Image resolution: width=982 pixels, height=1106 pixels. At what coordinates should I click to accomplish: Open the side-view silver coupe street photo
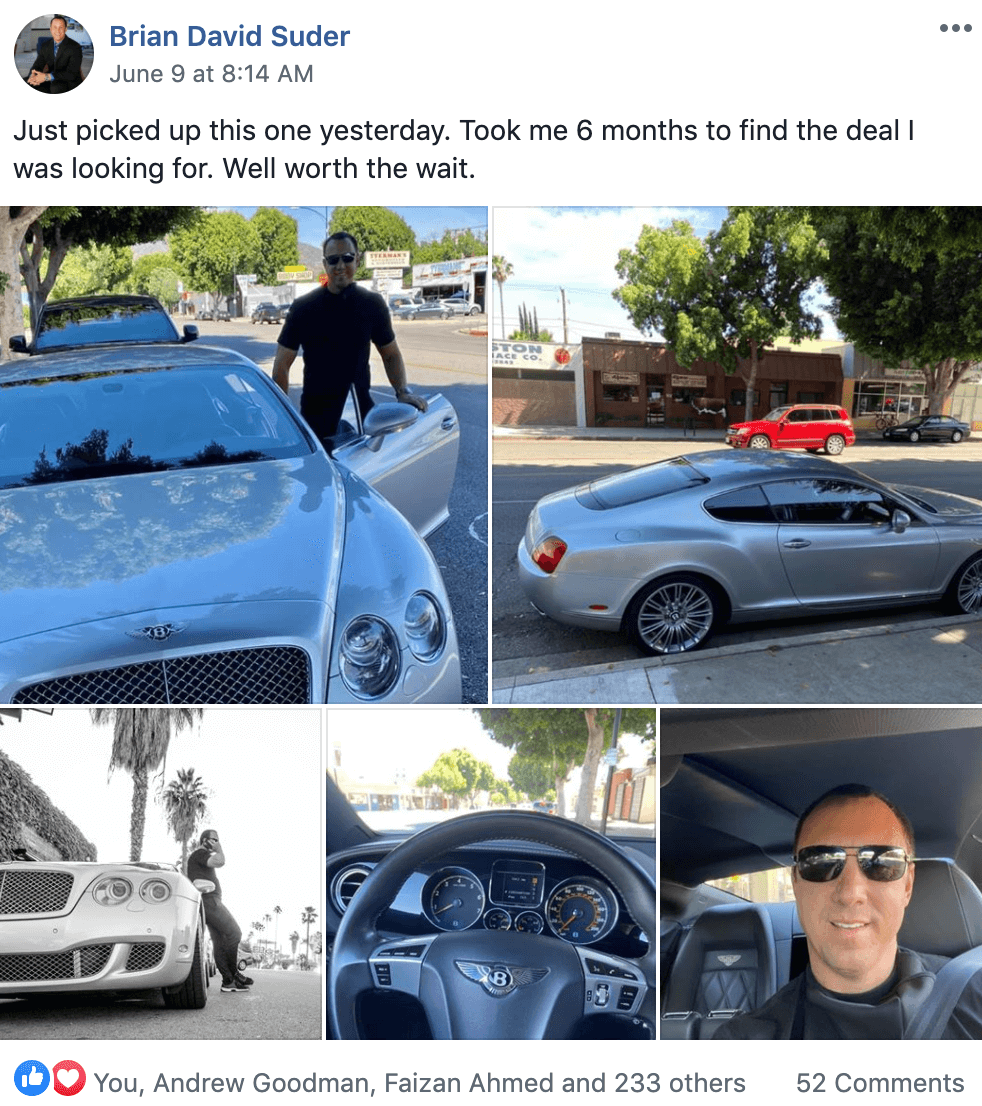tap(737, 454)
